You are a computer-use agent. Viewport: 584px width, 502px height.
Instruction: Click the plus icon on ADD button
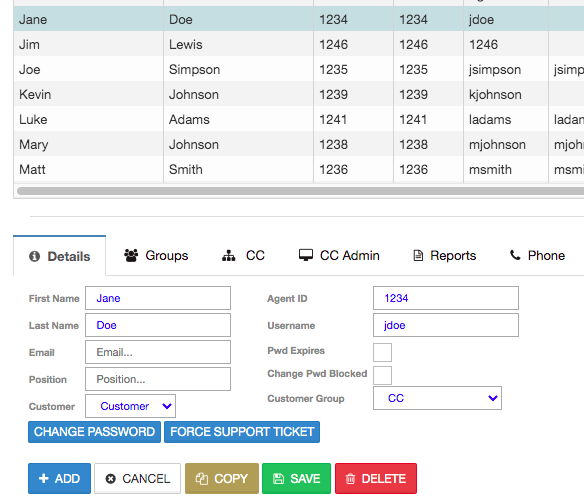click(44, 478)
